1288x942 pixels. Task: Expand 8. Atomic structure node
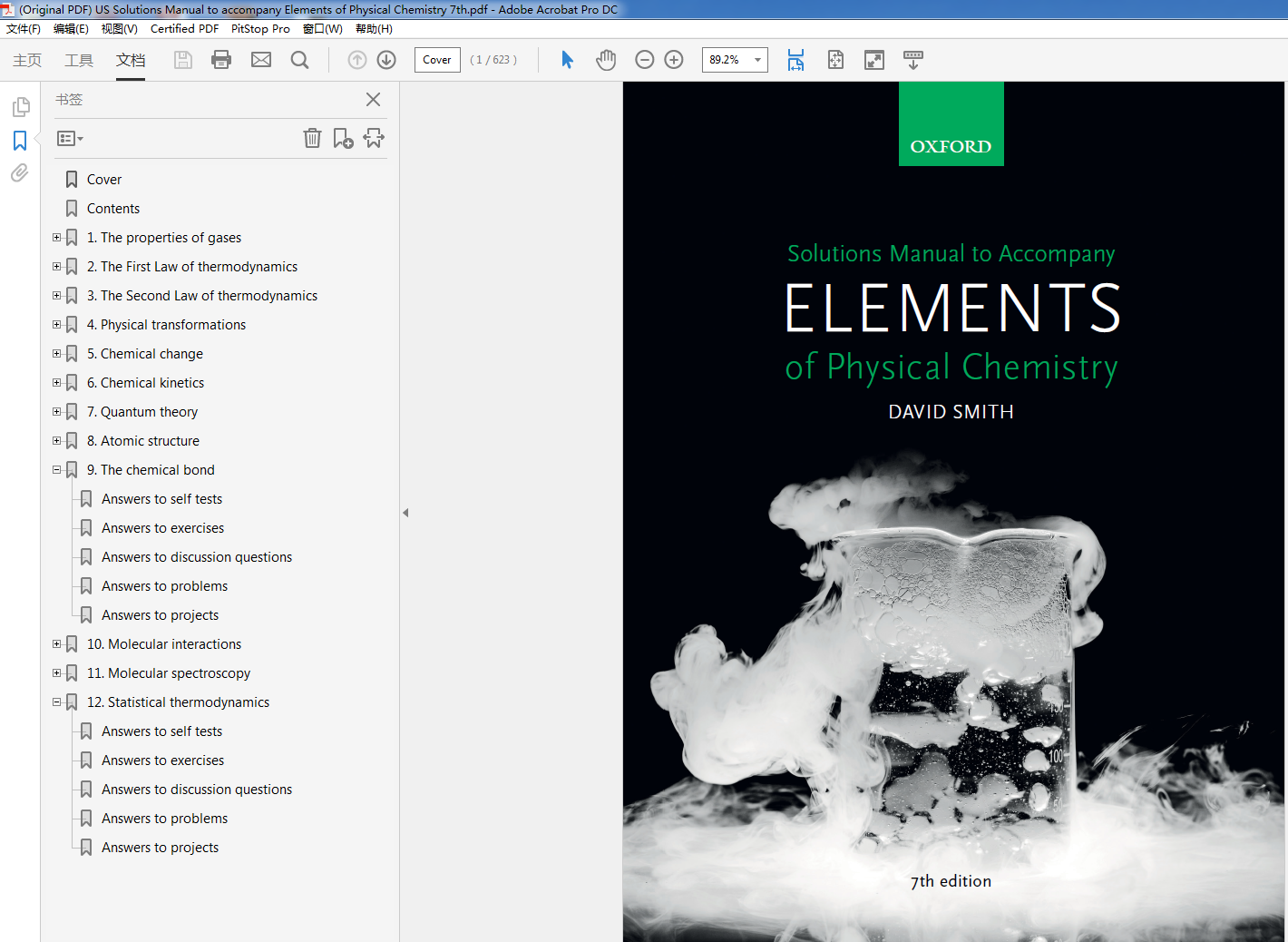[57, 441]
